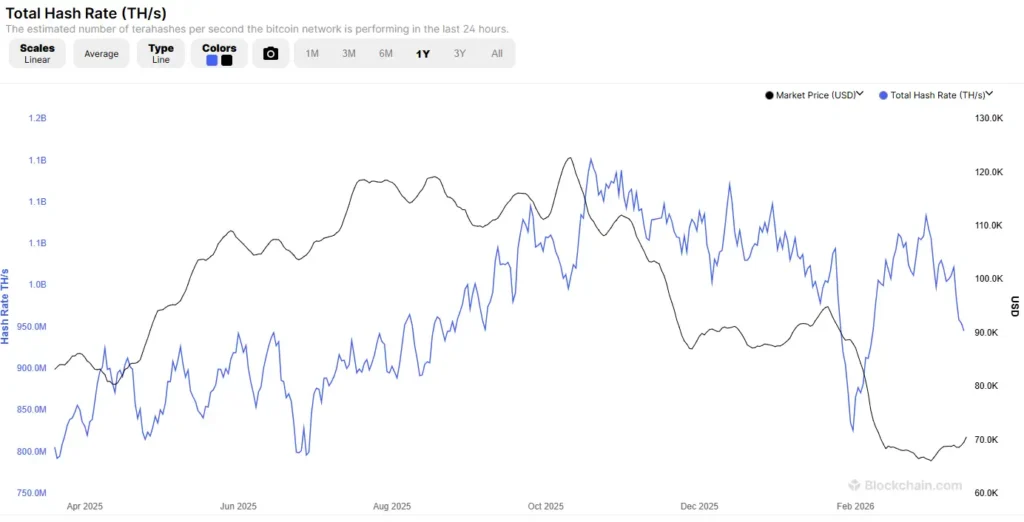
Task: Click the blue Total Hash Rate legend dot
Action: pos(883,95)
